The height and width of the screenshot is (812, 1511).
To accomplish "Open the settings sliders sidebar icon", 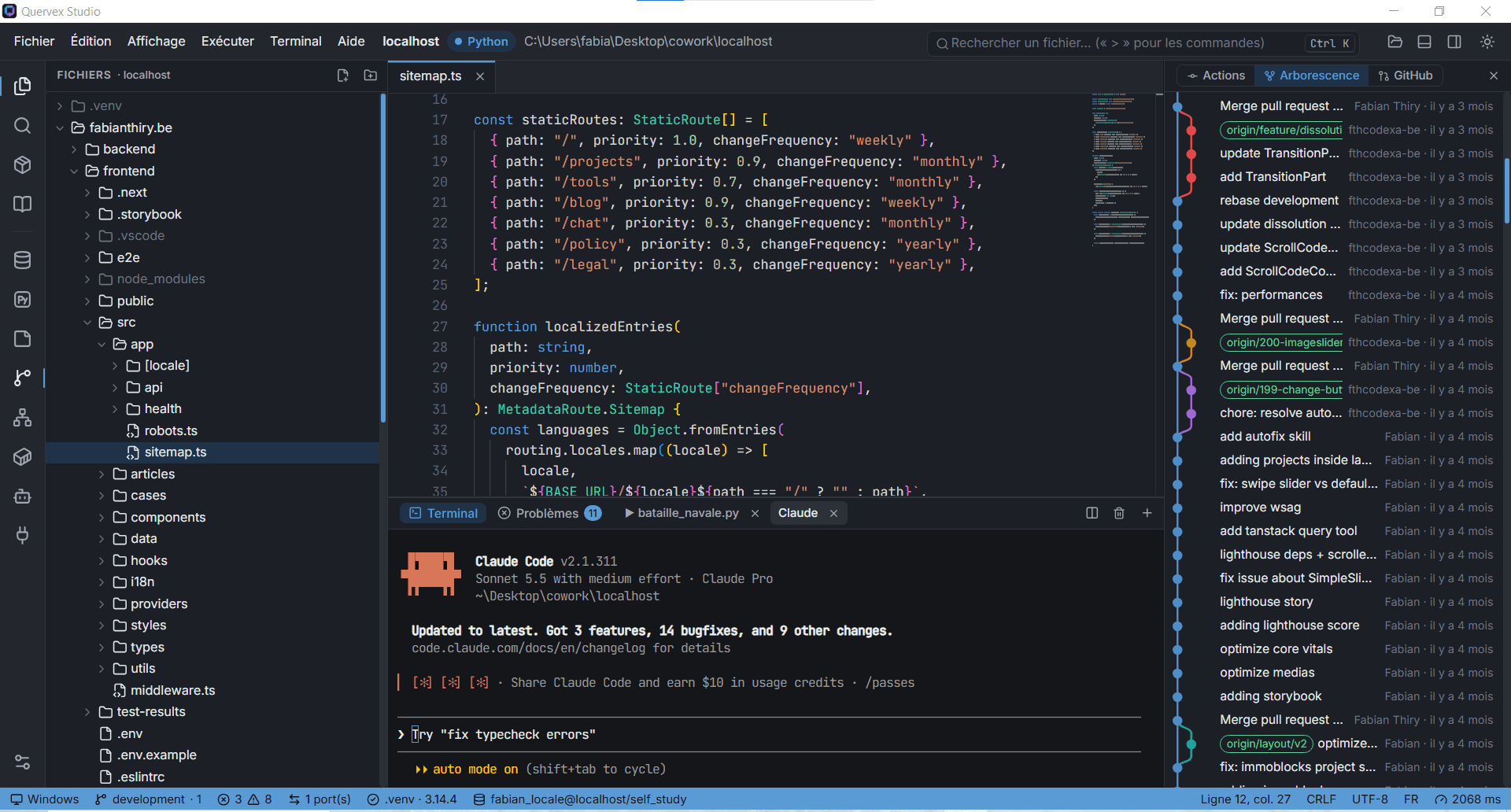I will [x=23, y=762].
